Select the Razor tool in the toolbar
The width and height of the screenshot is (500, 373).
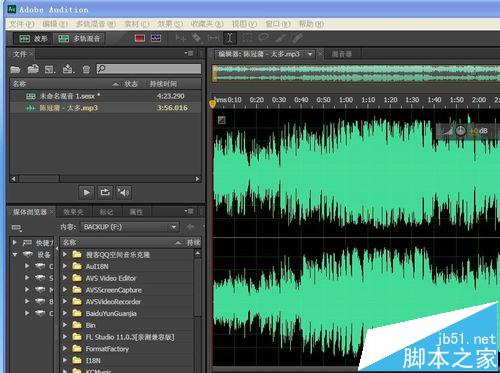197,38
